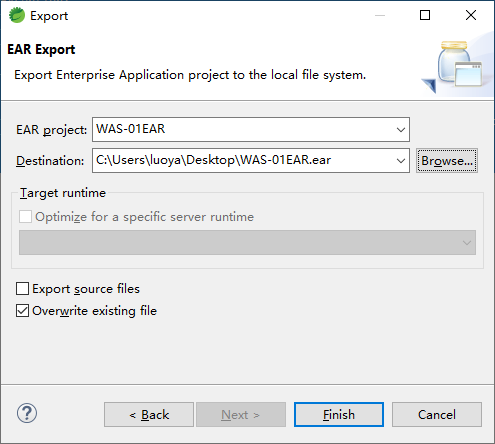Click the Destination path text field
This screenshot has width=495, height=444.
(243, 161)
